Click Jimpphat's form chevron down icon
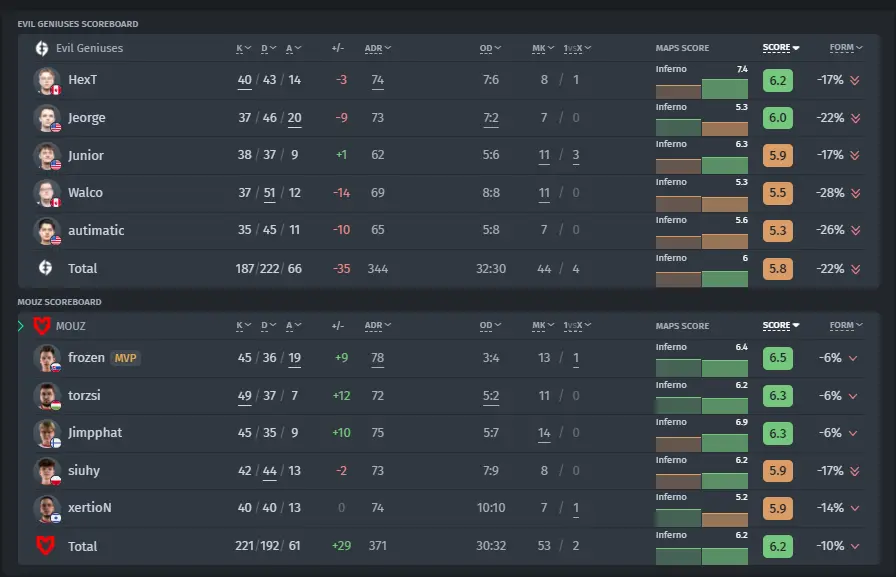The height and width of the screenshot is (577, 896). [x=853, y=434]
